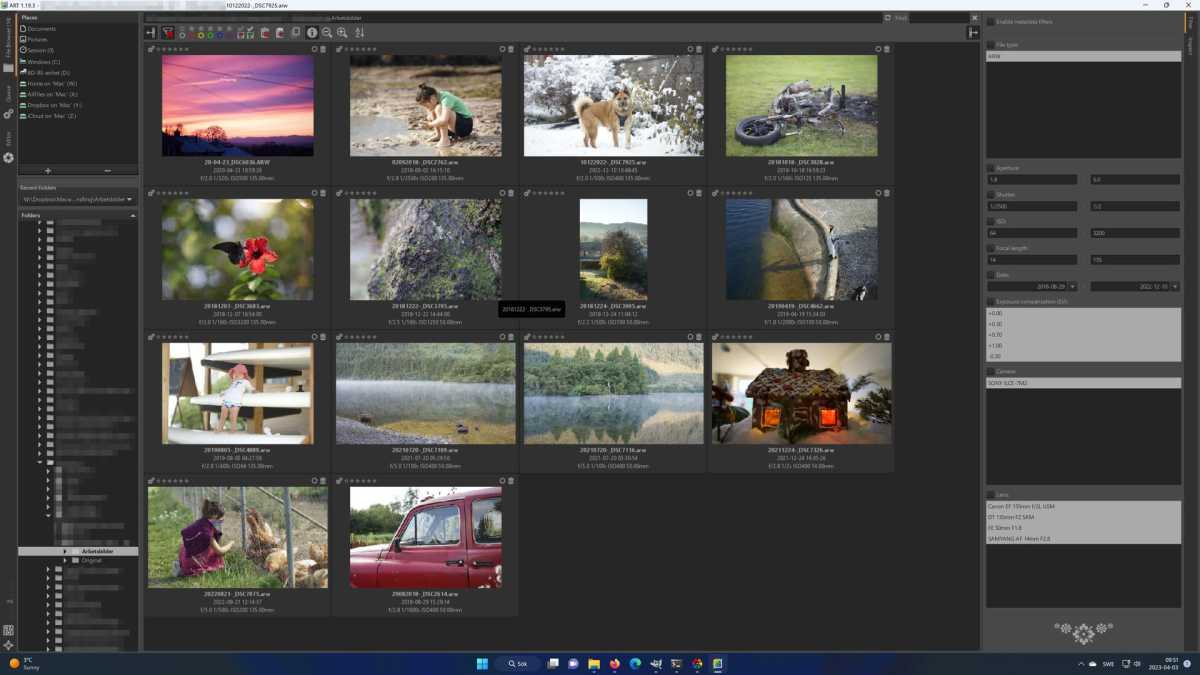1200x675 pixels.
Task: Open the File Browser vertical tab
Action: coord(8,38)
